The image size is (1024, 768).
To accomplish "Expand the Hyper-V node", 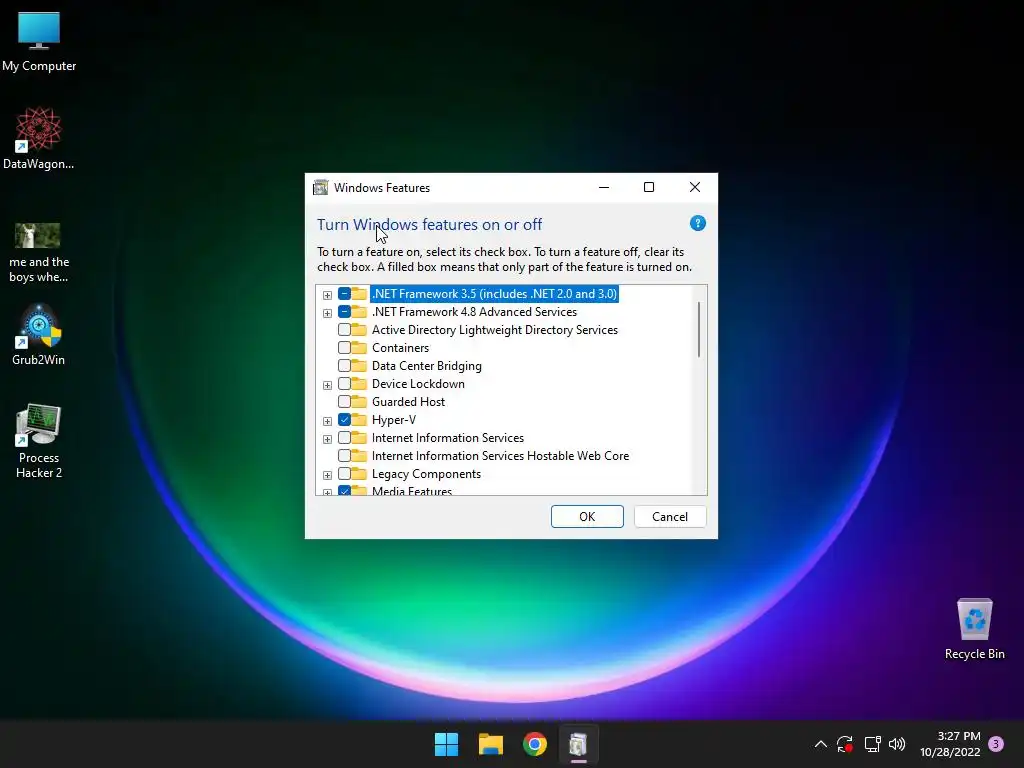I will point(327,421).
